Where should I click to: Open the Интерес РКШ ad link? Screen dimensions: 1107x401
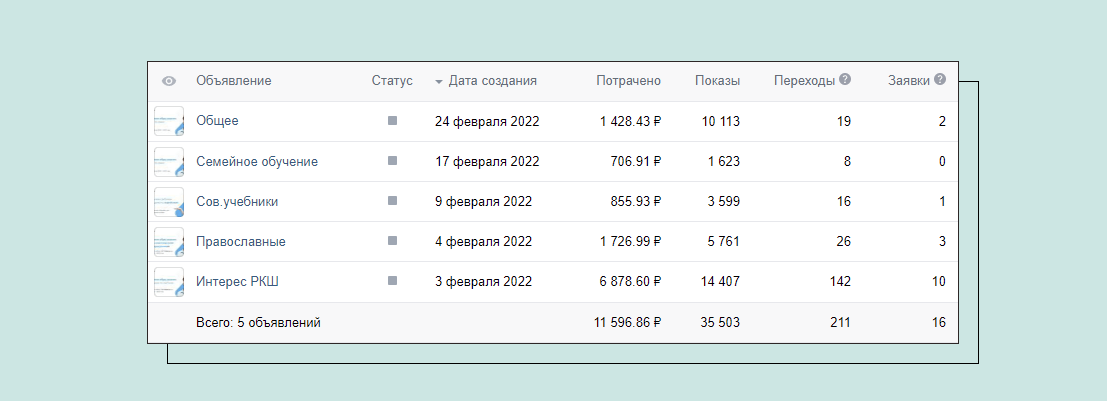click(x=237, y=282)
